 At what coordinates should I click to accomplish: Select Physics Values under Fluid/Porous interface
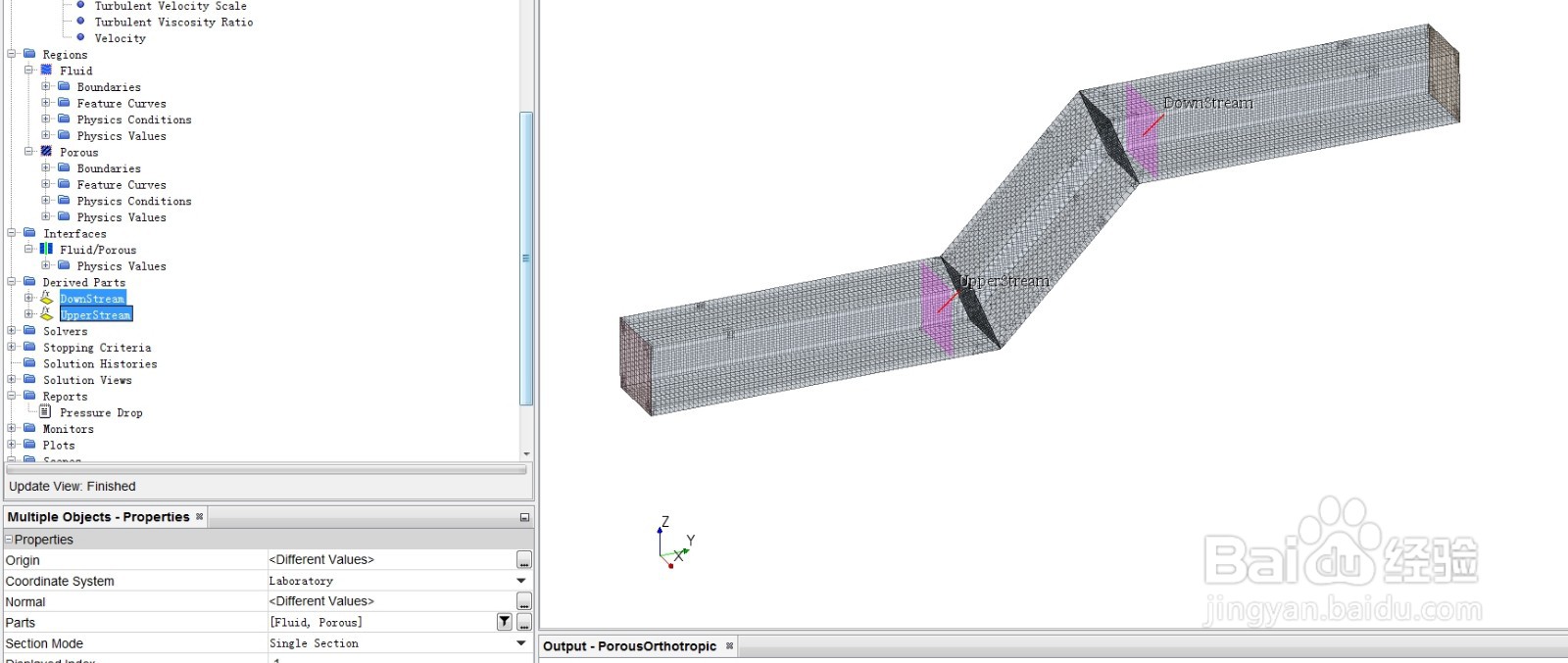(122, 265)
